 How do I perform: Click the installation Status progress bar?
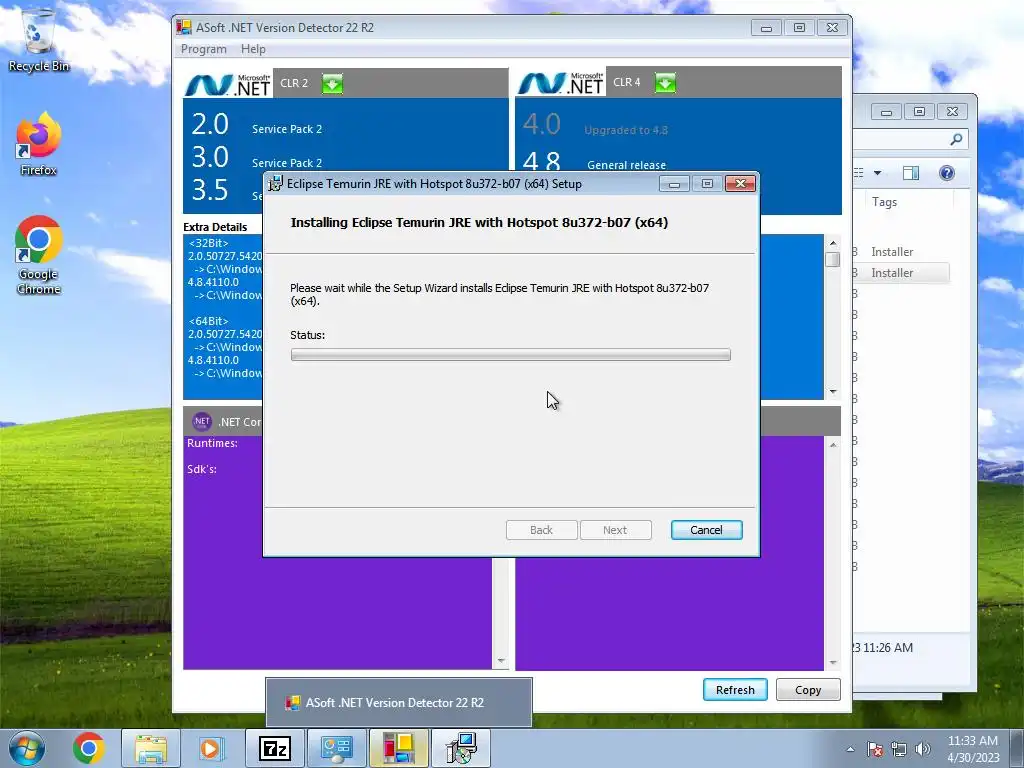pyautogui.click(x=511, y=355)
